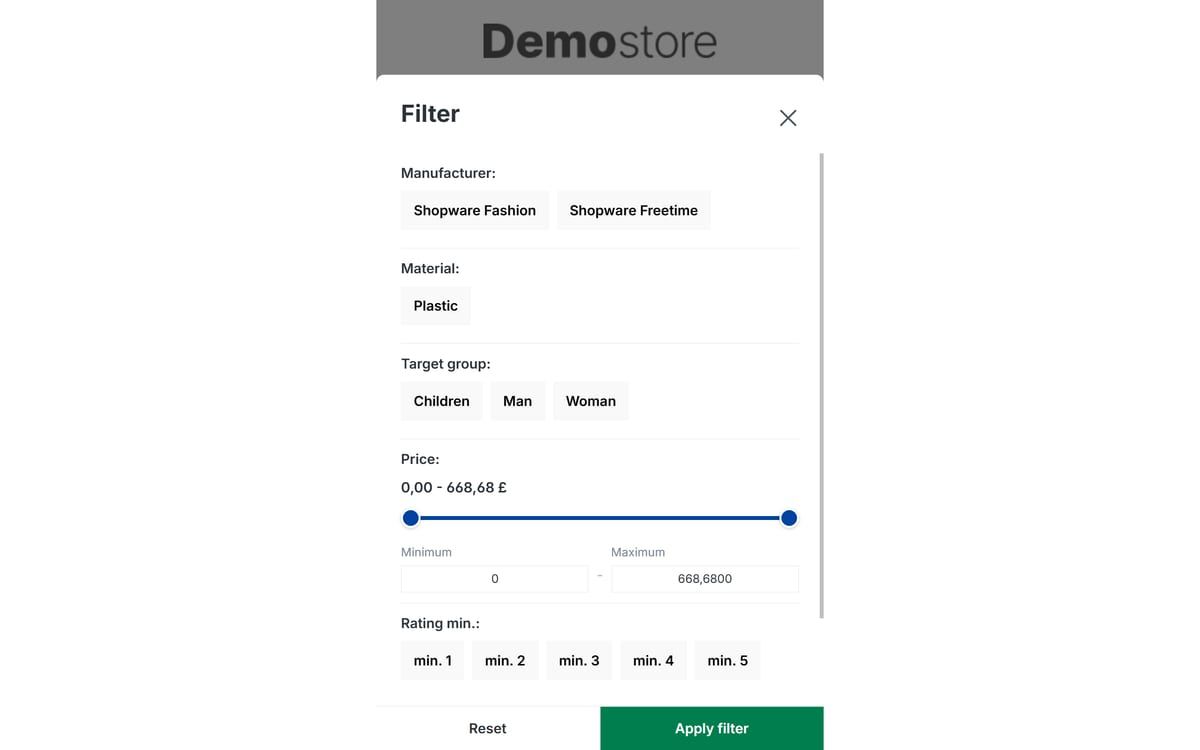This screenshot has height=750, width=1200.
Task: Click the green Apply filter button
Action: click(x=712, y=728)
